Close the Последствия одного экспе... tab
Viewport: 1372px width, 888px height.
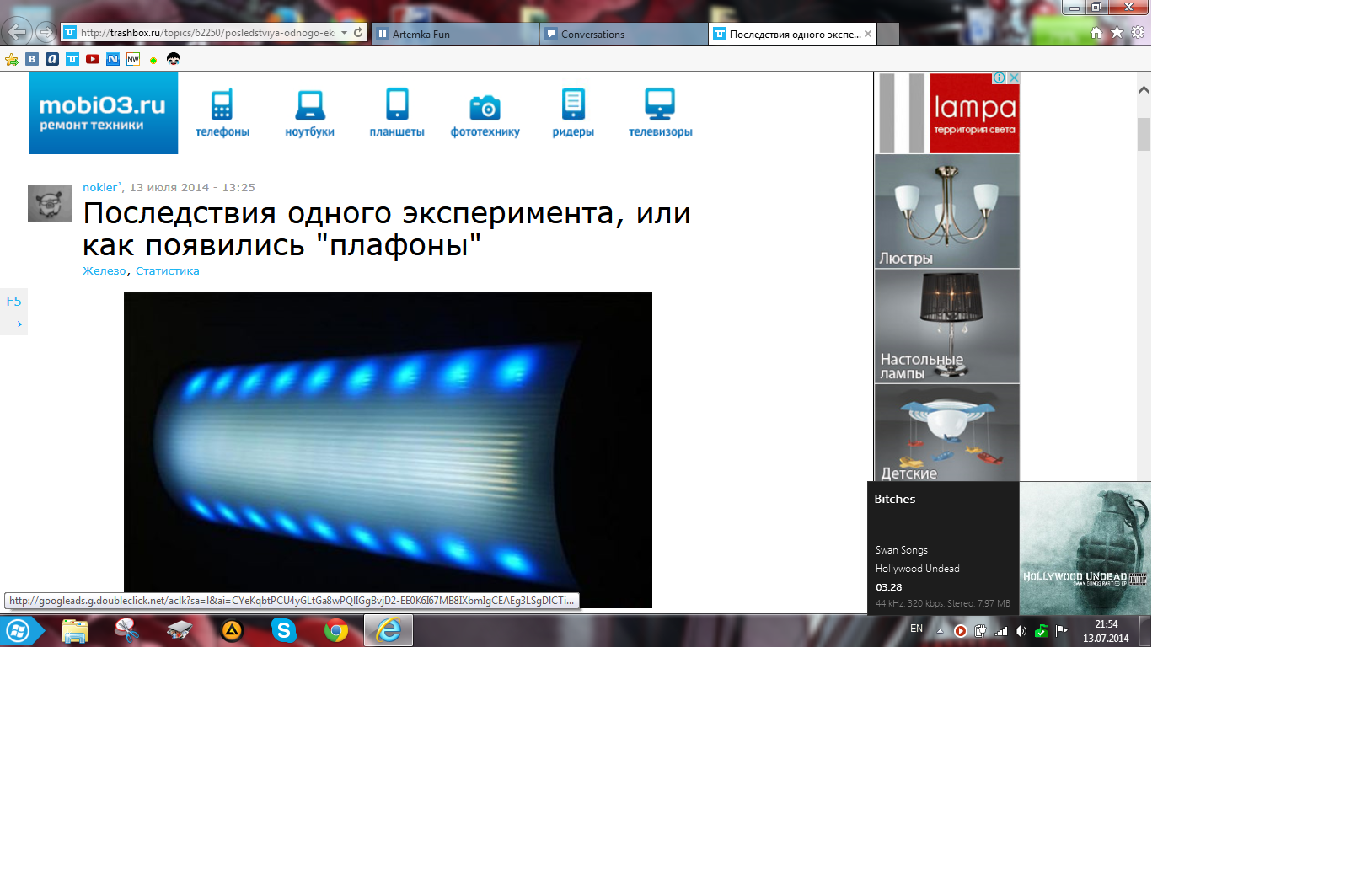(x=868, y=34)
